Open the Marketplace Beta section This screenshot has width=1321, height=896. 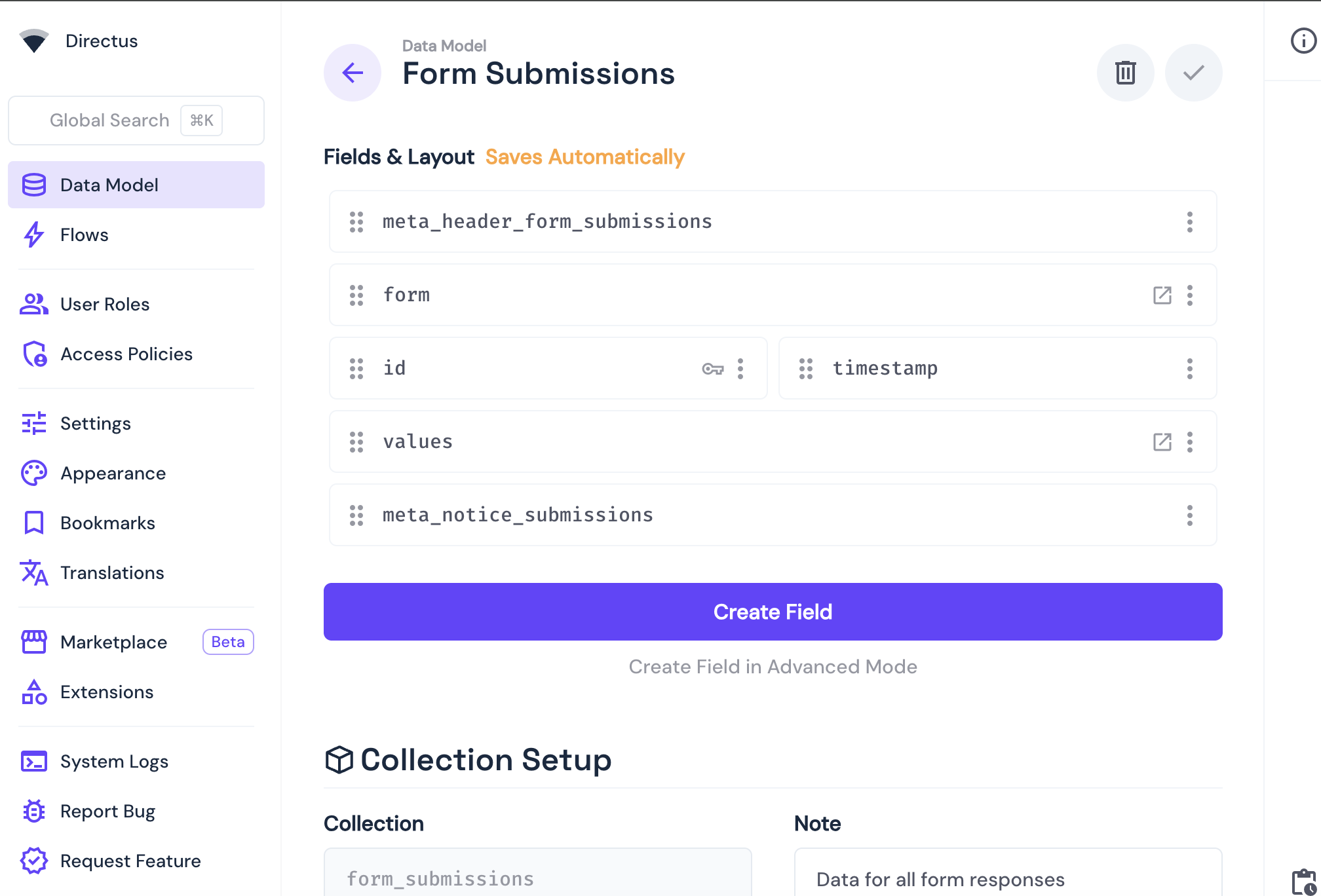tap(113, 642)
